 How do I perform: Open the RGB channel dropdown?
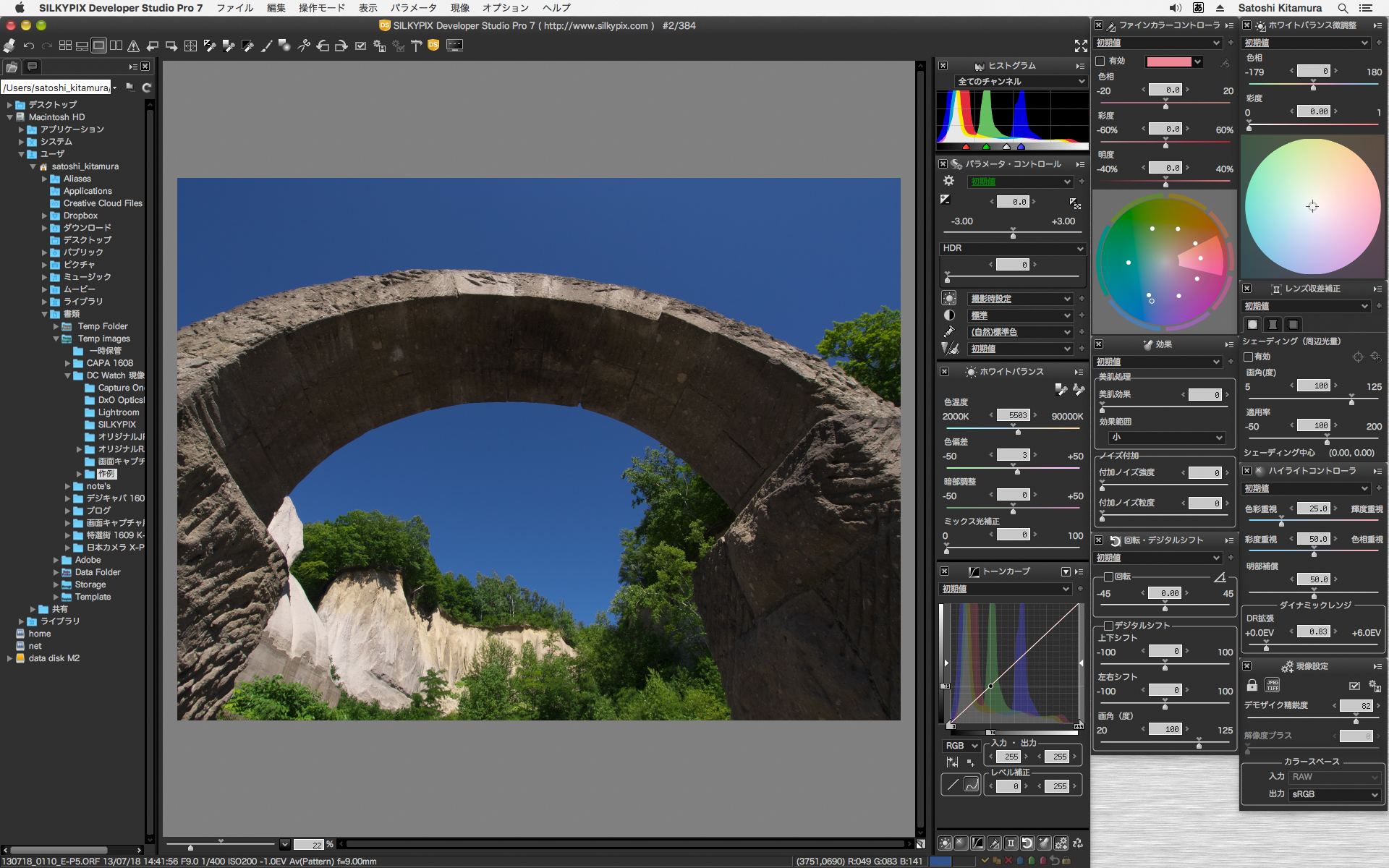pyautogui.click(x=961, y=746)
